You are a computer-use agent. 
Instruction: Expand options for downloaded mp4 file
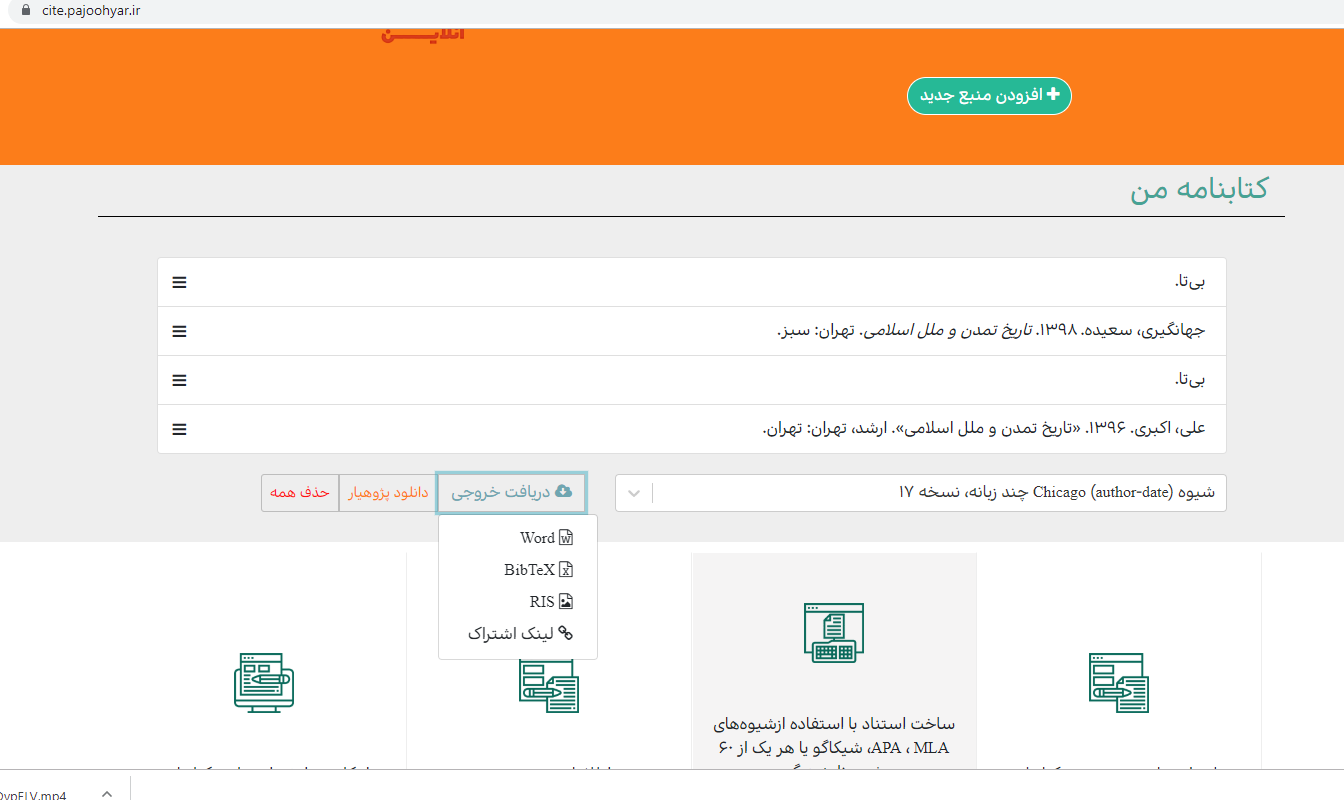[107, 794]
